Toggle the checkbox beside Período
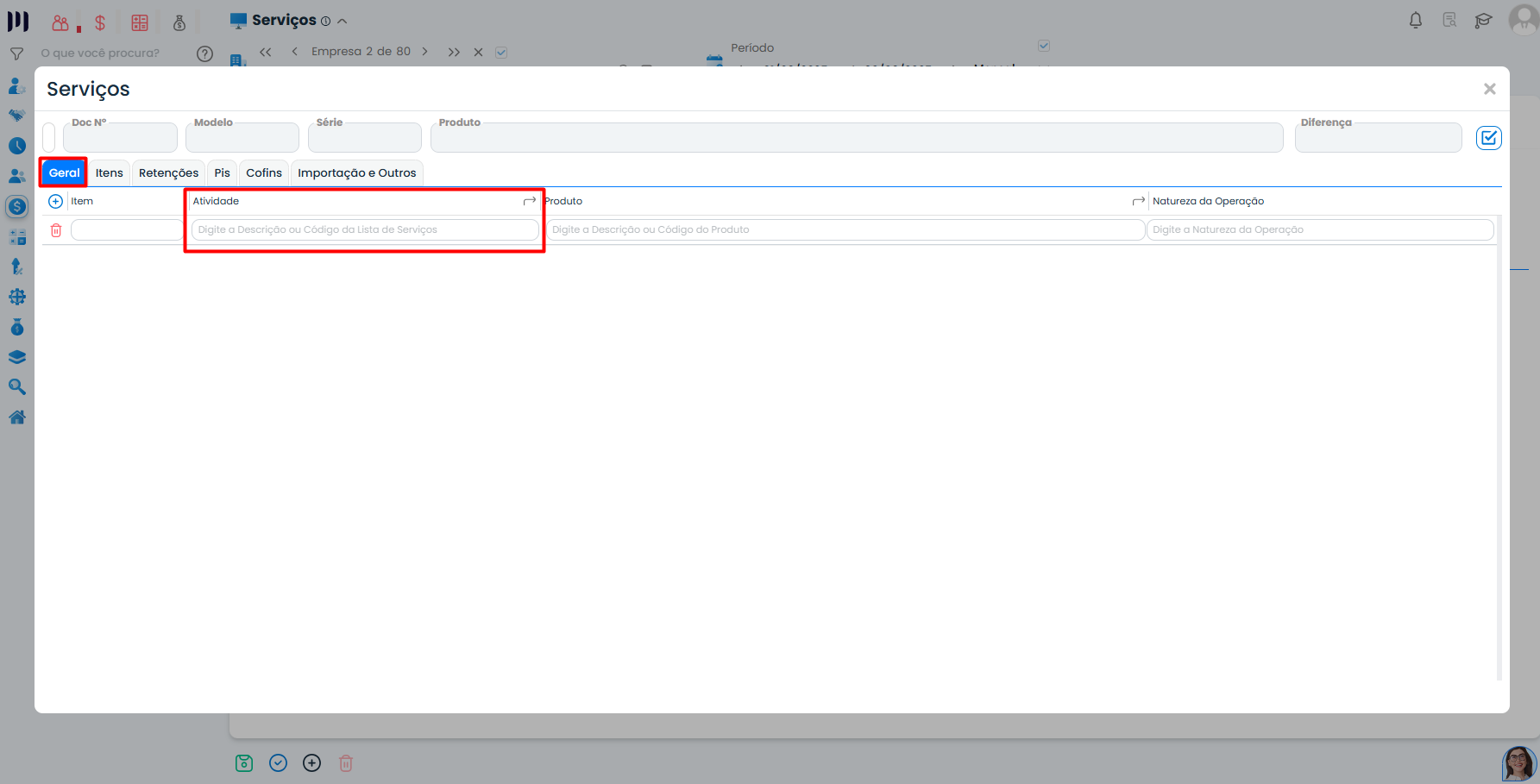The width and height of the screenshot is (1540, 784). pos(1044,46)
